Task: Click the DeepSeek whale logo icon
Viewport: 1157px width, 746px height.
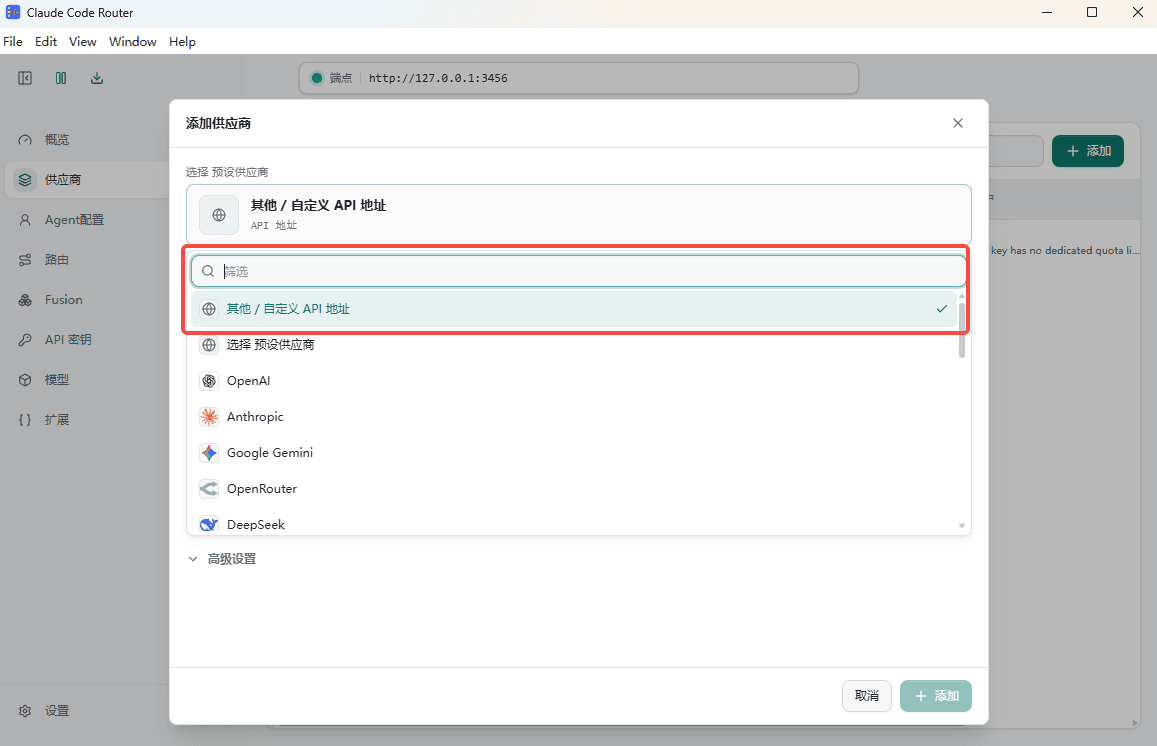Action: tap(210, 525)
